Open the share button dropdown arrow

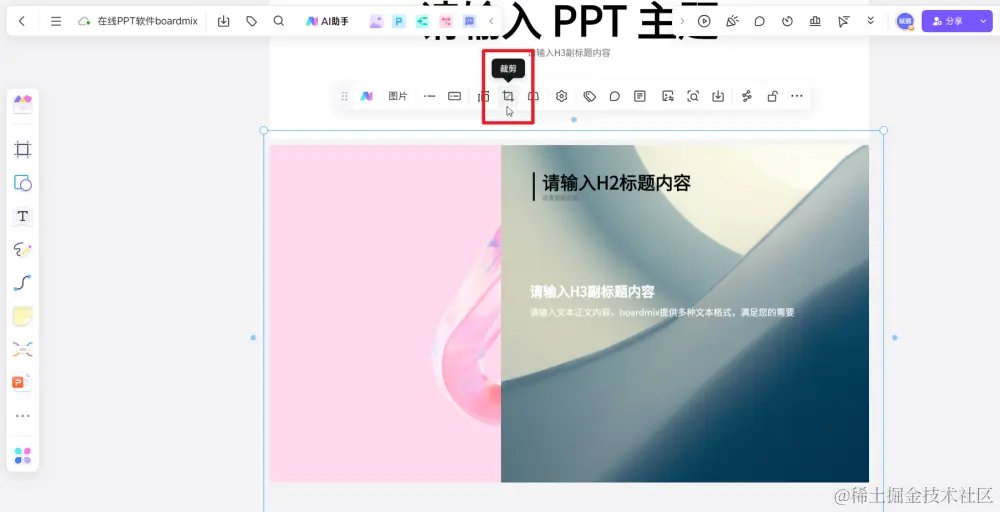tap(983, 21)
